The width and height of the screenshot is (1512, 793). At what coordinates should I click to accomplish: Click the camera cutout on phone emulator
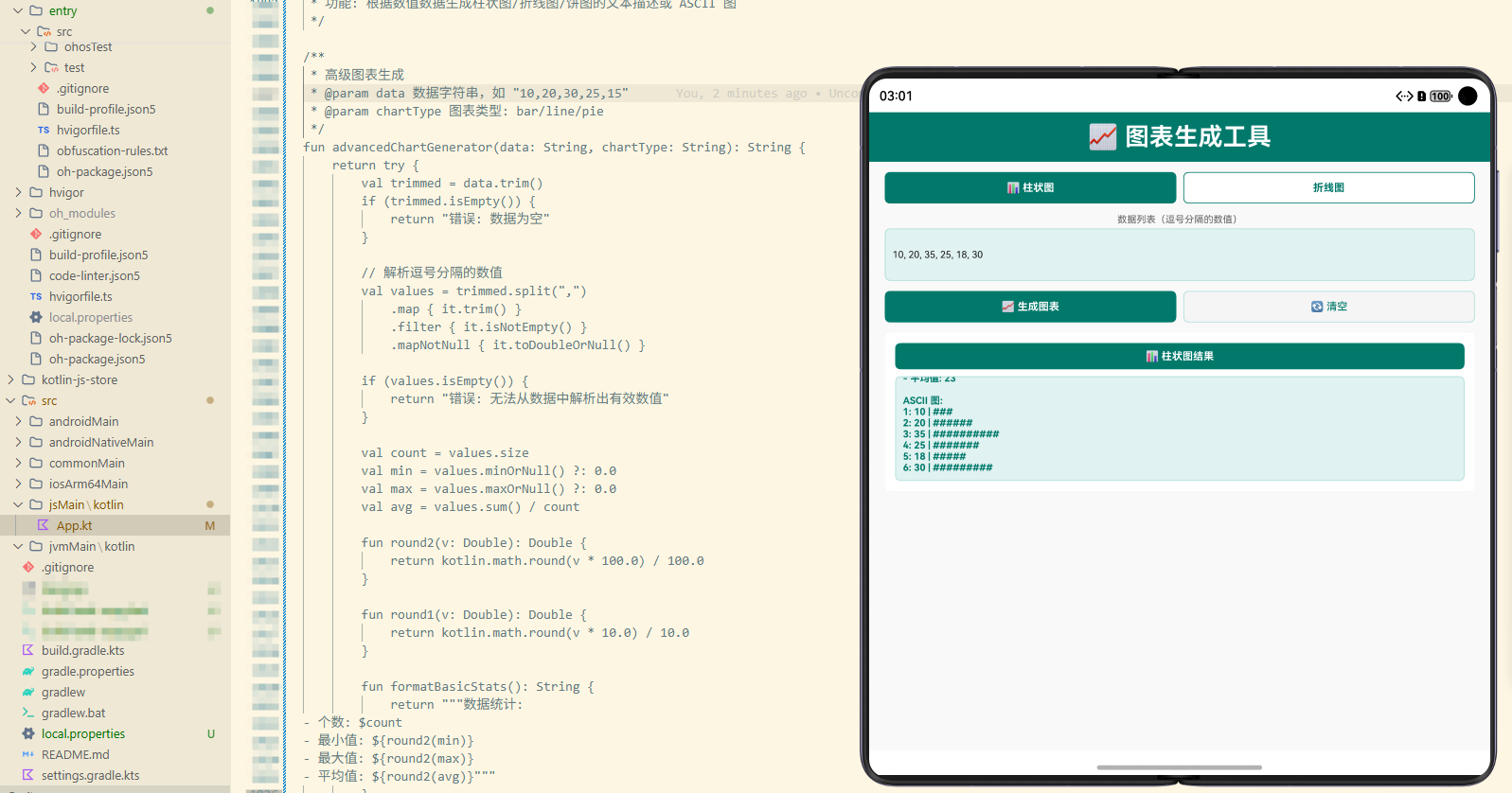1468,96
